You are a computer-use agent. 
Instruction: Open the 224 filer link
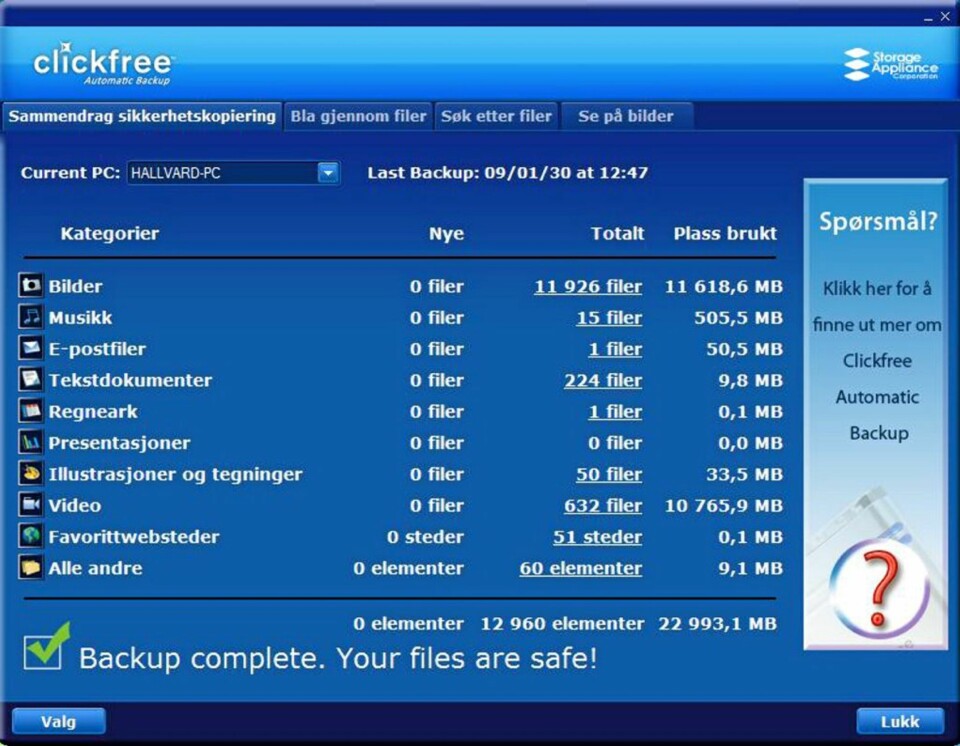tap(603, 380)
